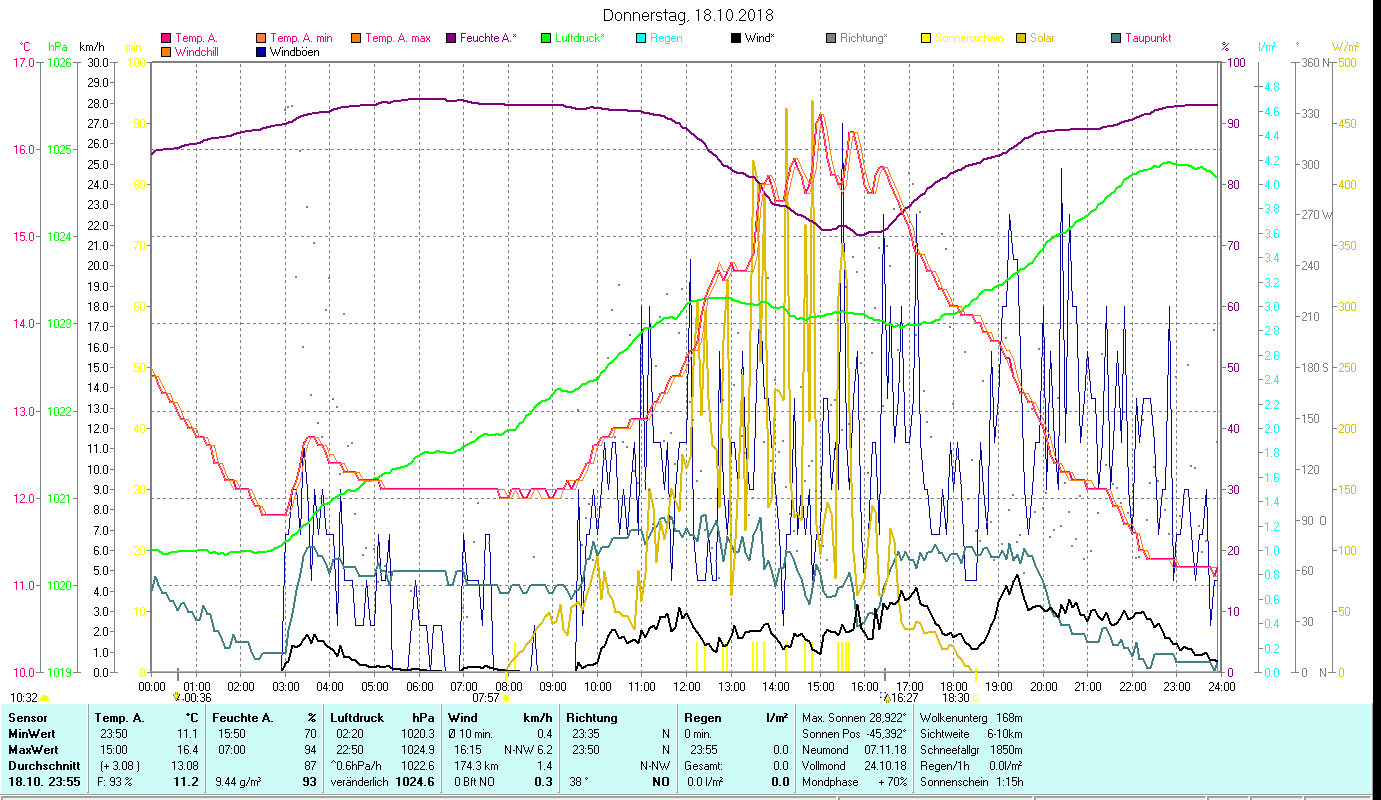Click the green Luftdruck* legend swatch
Viewport: 1381px width, 800px height.
pyautogui.click(x=546, y=38)
